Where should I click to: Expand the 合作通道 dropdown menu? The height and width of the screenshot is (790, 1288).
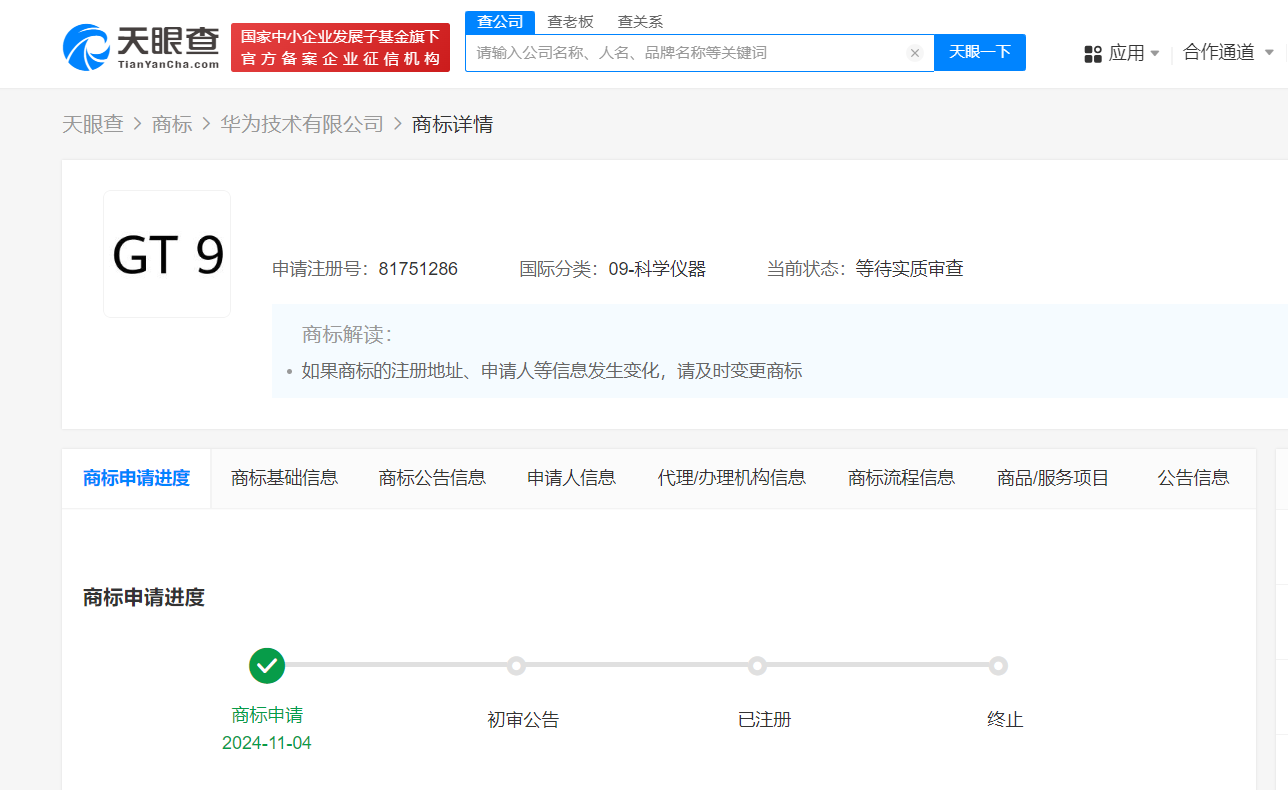(x=1228, y=52)
